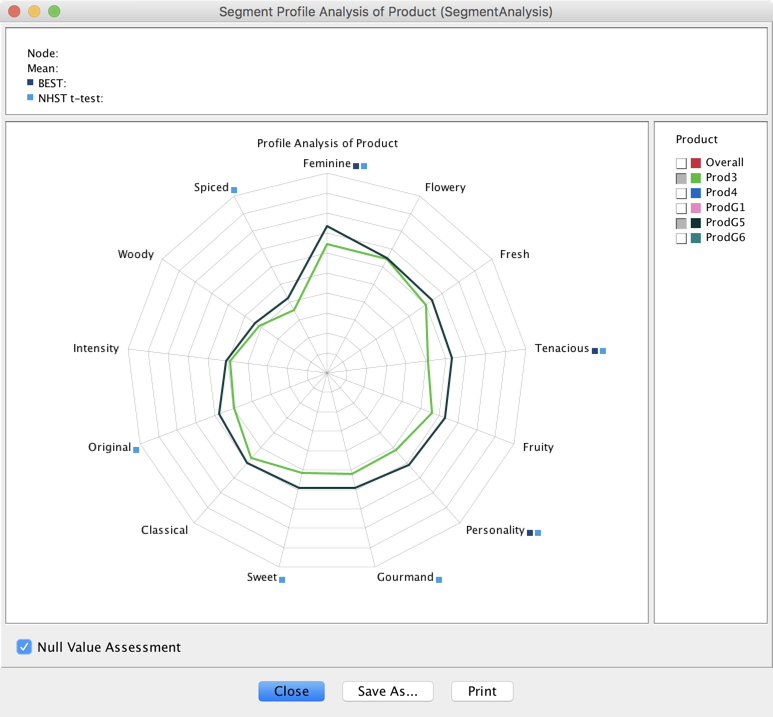Disable the Null Value Assessment checkbox

(x=24, y=647)
